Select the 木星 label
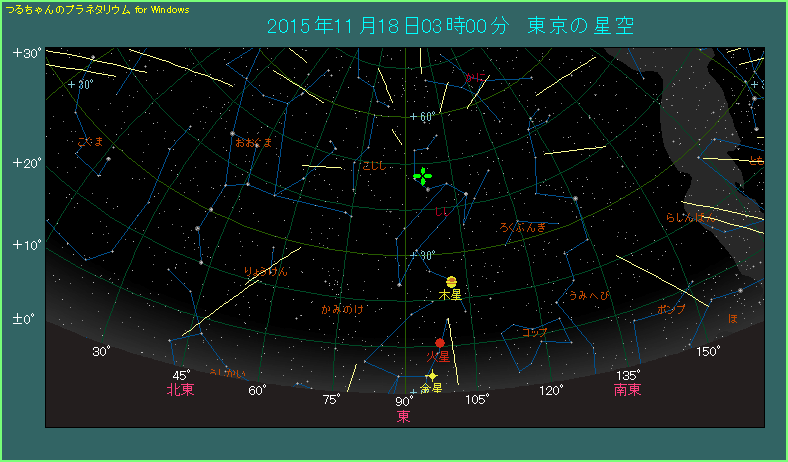The width and height of the screenshot is (788, 462). tap(450, 296)
